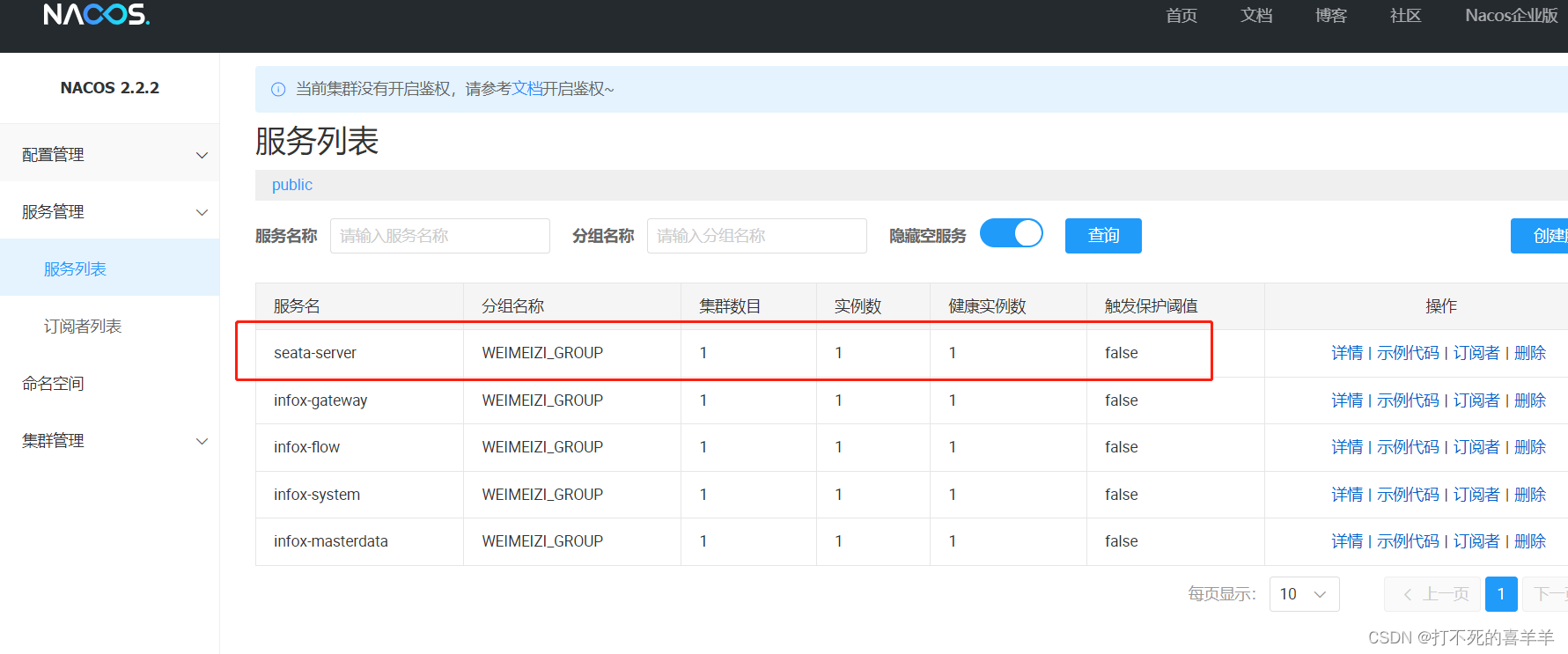Expand the 配置管理 menu
The width and height of the screenshot is (1568, 654).
click(x=109, y=155)
